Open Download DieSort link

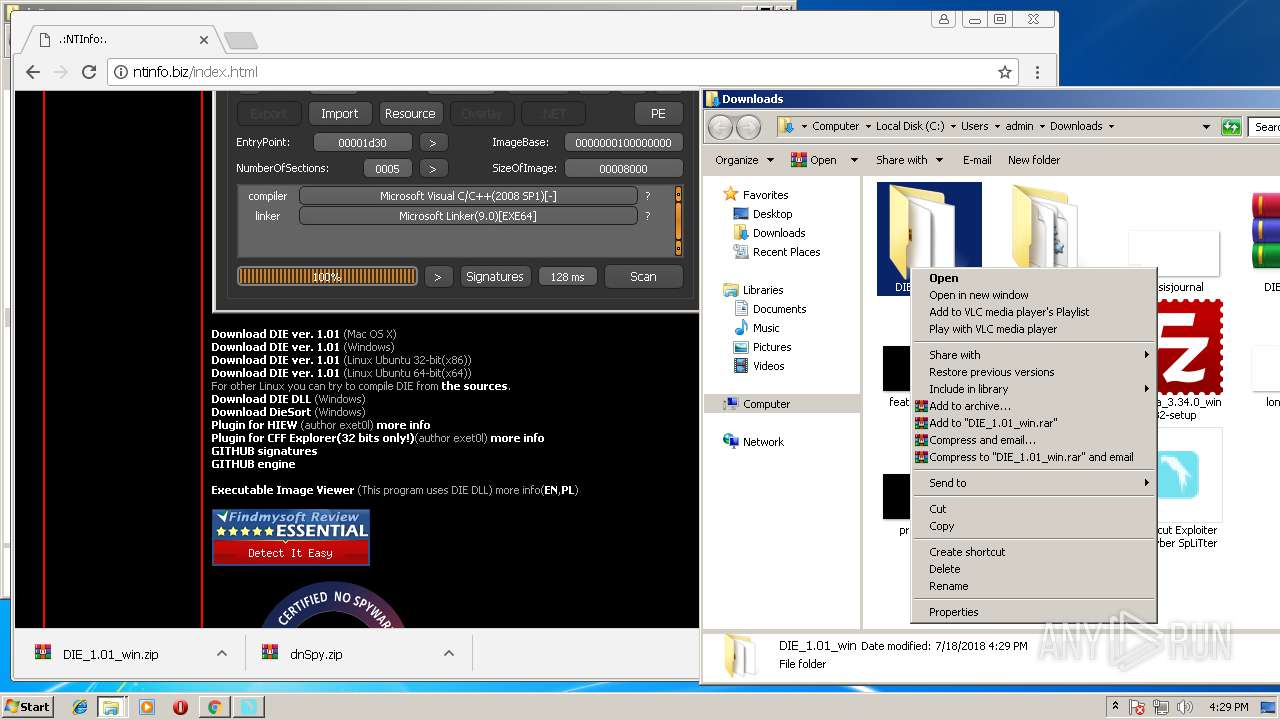click(x=261, y=412)
